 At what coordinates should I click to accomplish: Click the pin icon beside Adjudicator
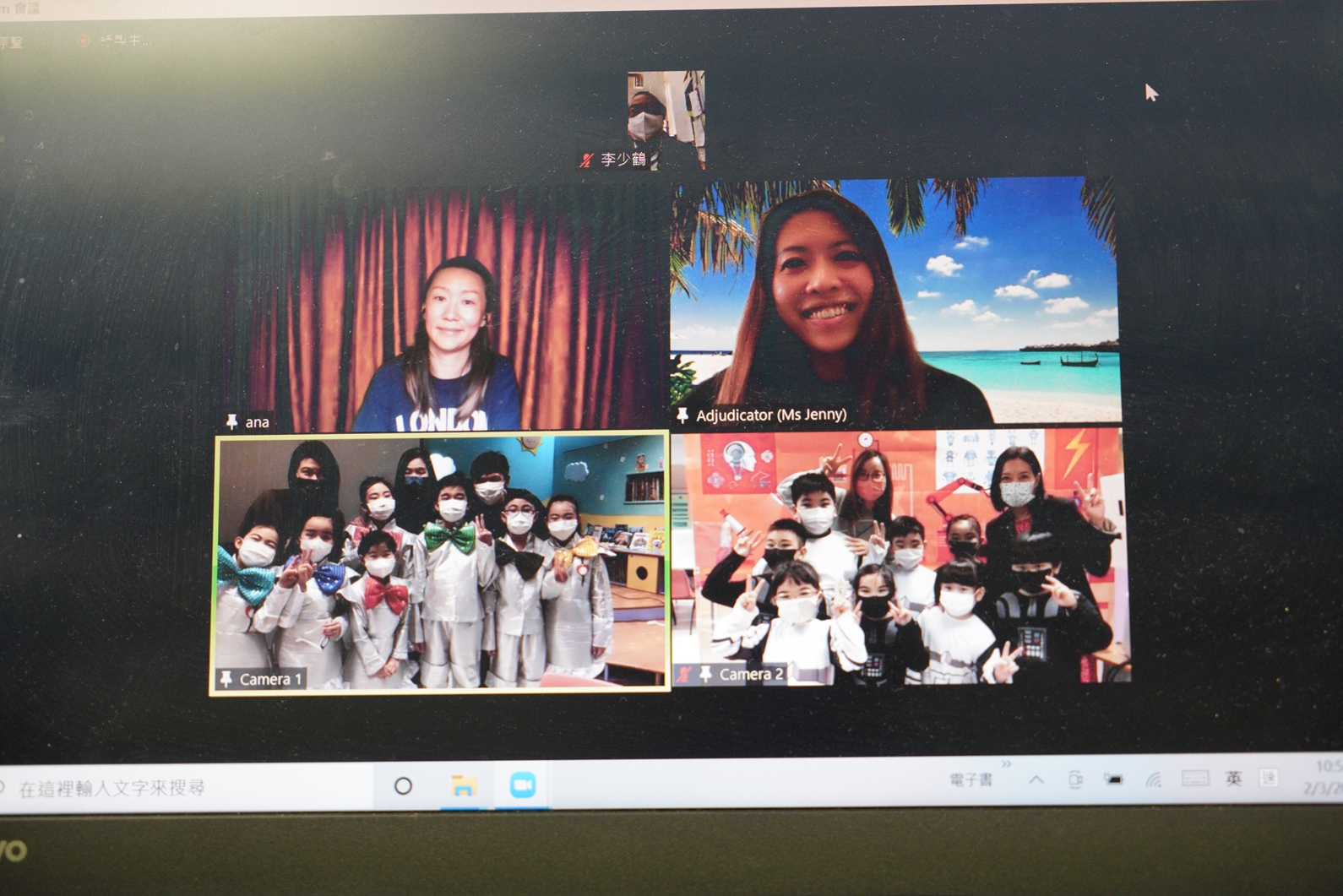click(682, 415)
